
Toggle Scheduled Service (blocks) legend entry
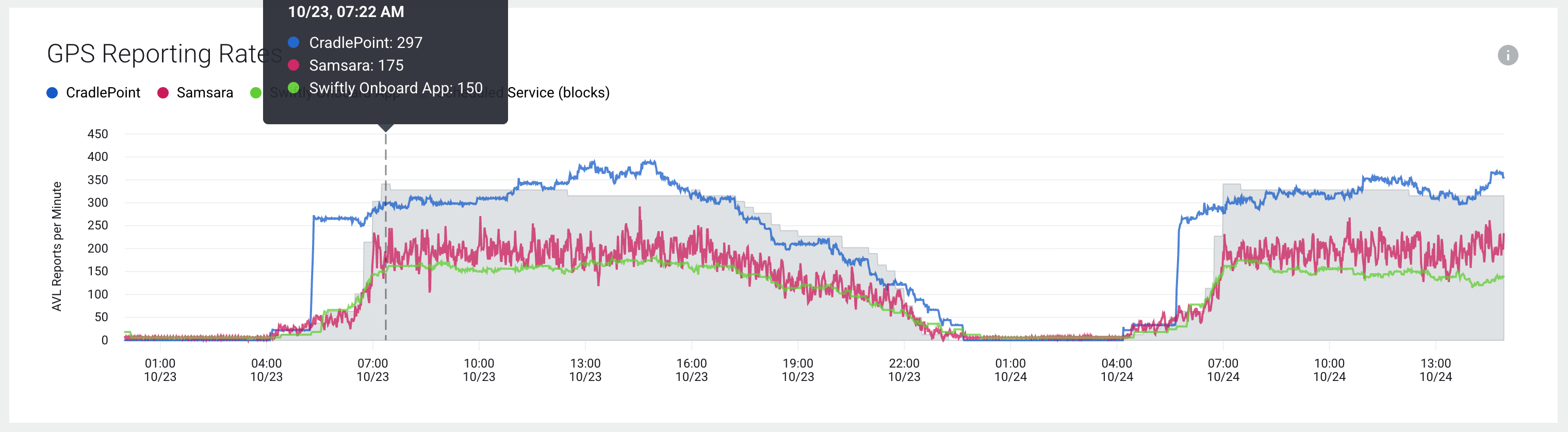[558, 92]
